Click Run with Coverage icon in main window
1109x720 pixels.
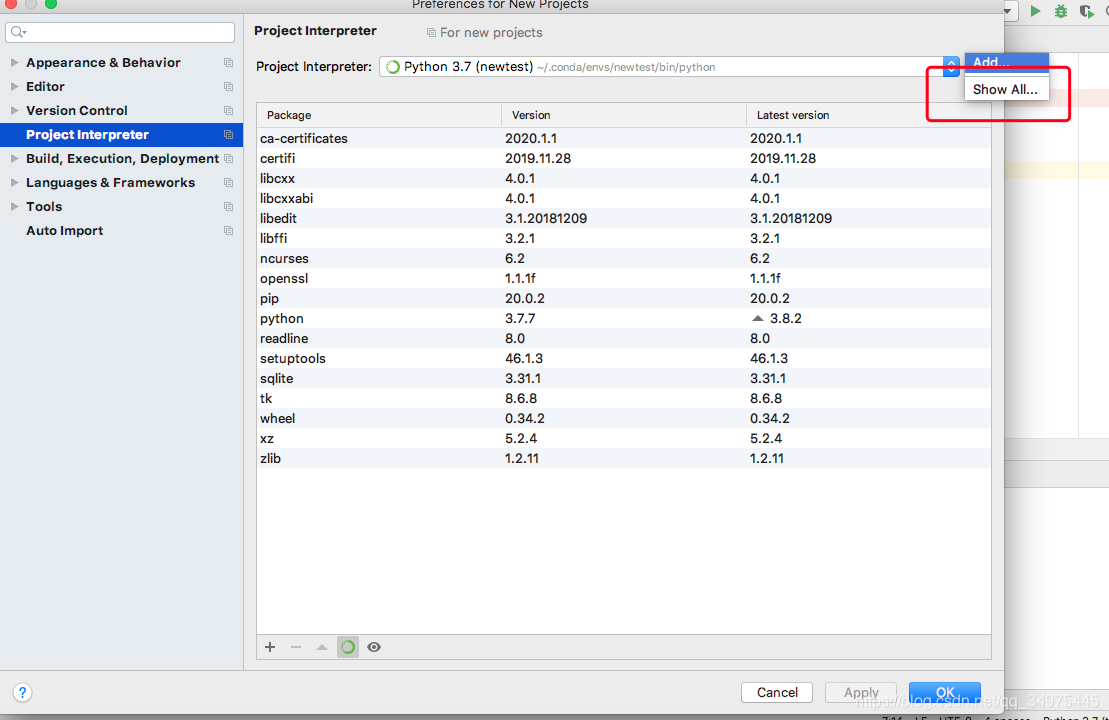coord(1086,11)
